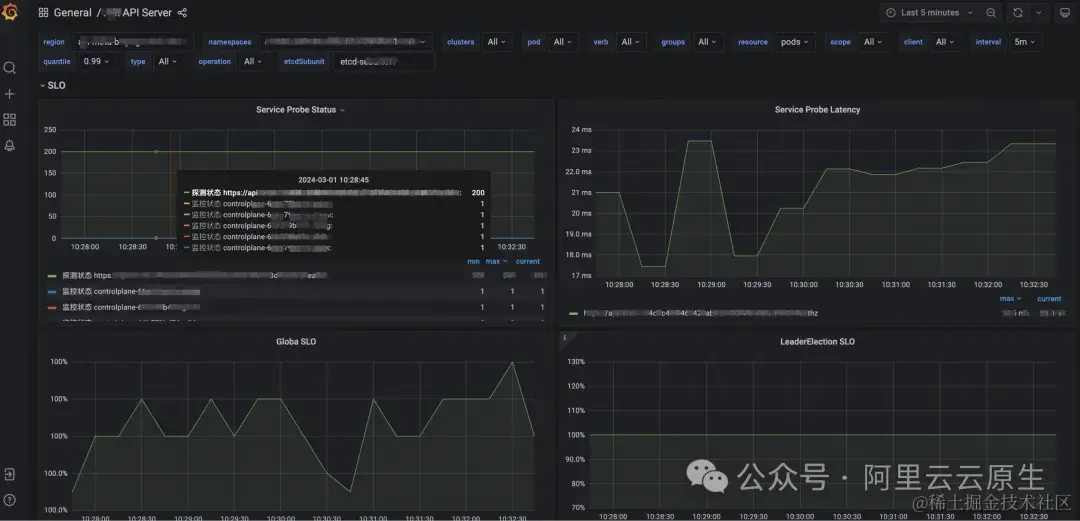Click the General breadcrumb link

point(72,12)
